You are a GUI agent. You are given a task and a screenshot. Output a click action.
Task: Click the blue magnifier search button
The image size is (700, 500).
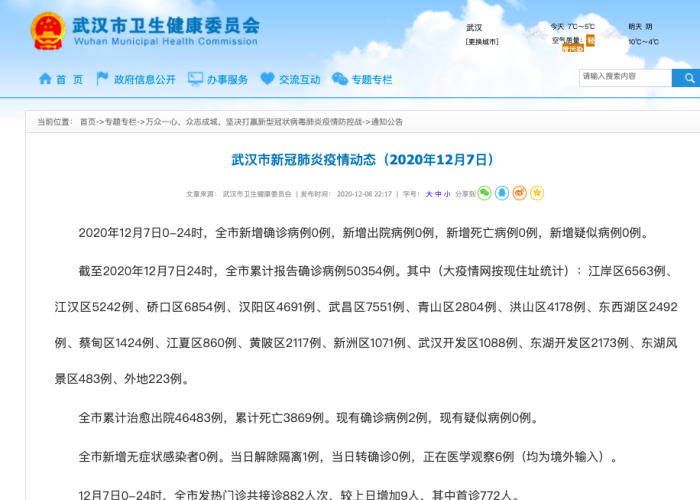[x=686, y=78]
